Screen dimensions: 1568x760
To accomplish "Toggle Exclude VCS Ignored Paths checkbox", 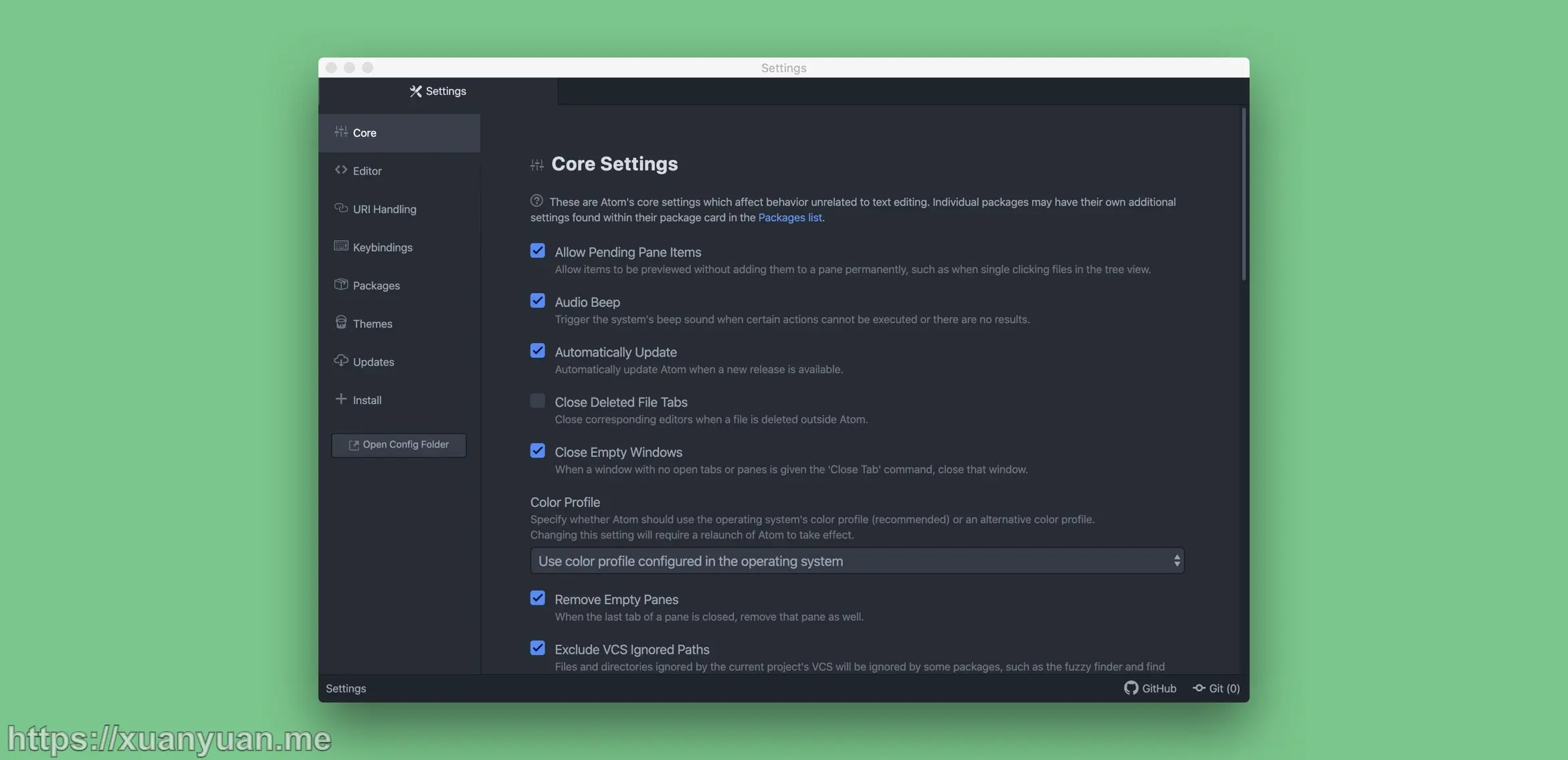I will (538, 648).
